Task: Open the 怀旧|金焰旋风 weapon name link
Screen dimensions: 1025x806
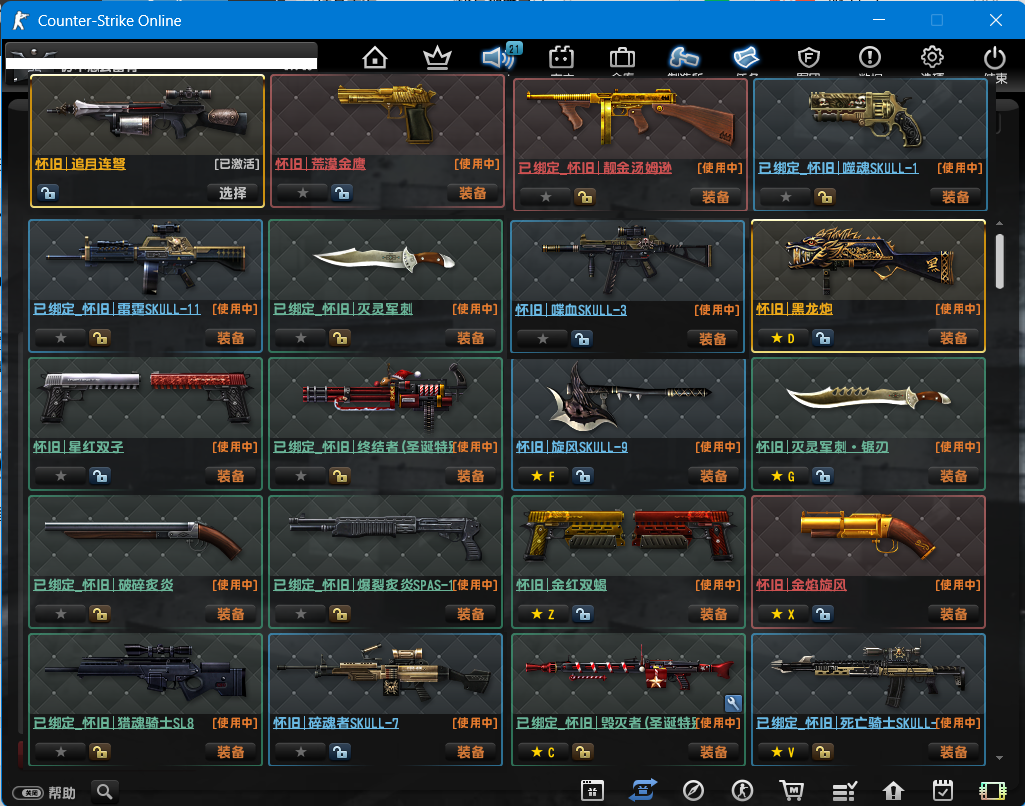Action: coord(801,584)
